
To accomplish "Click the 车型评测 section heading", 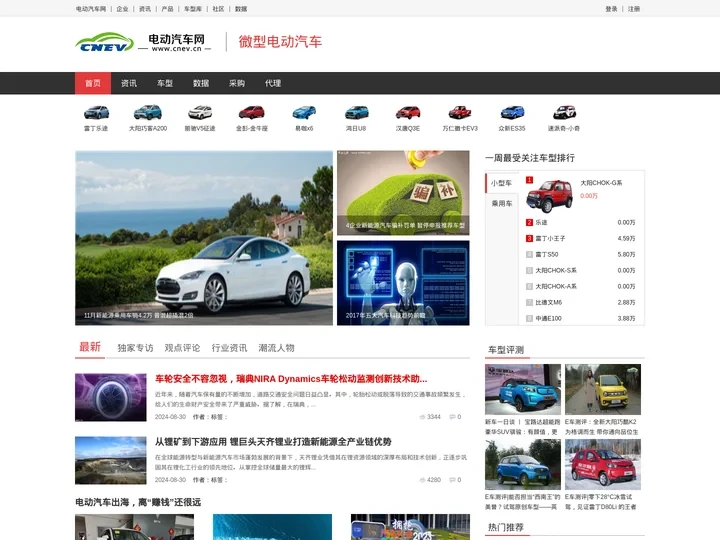I will 506,350.
